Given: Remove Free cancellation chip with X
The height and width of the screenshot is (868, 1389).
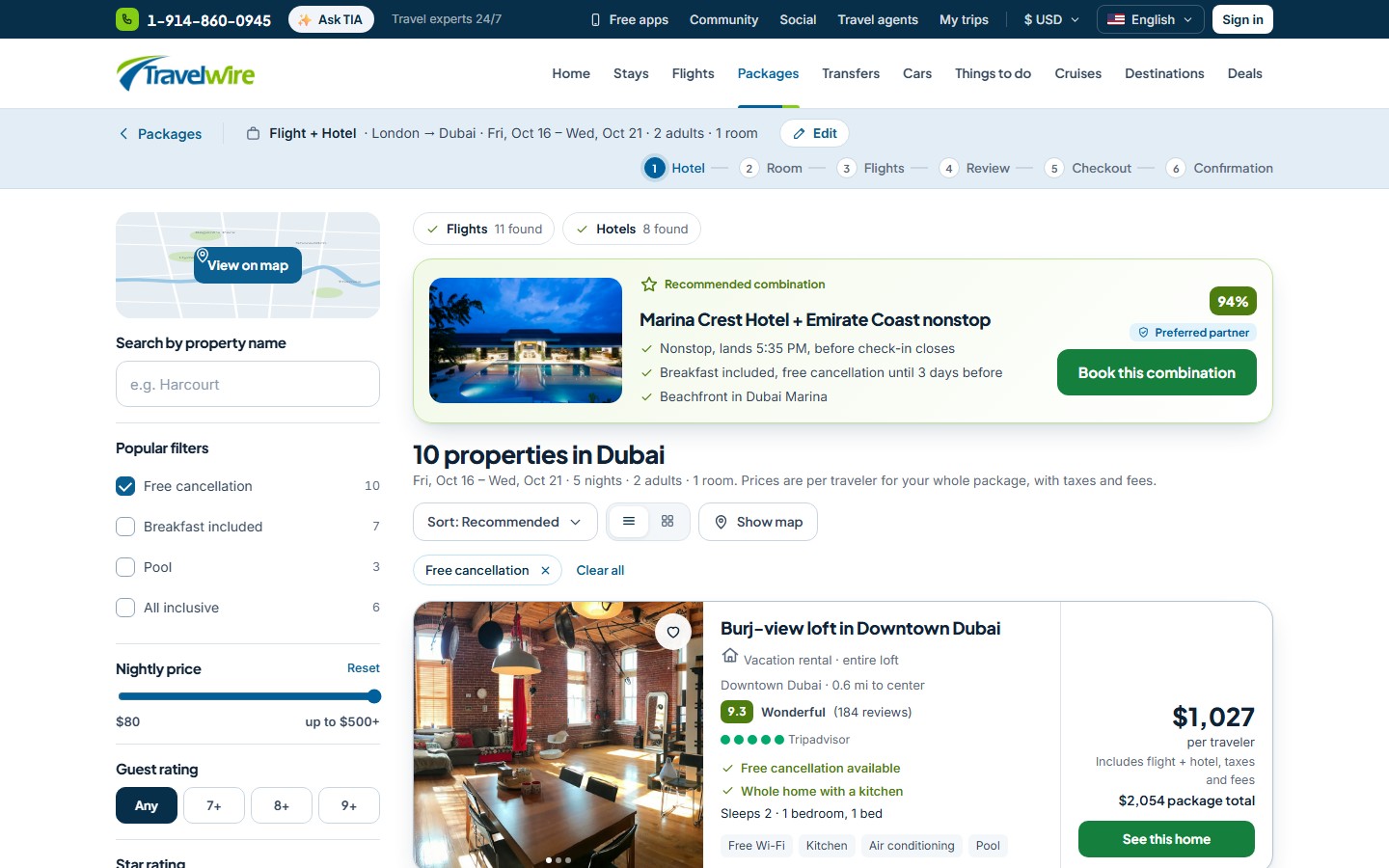Looking at the screenshot, I should click(545, 571).
